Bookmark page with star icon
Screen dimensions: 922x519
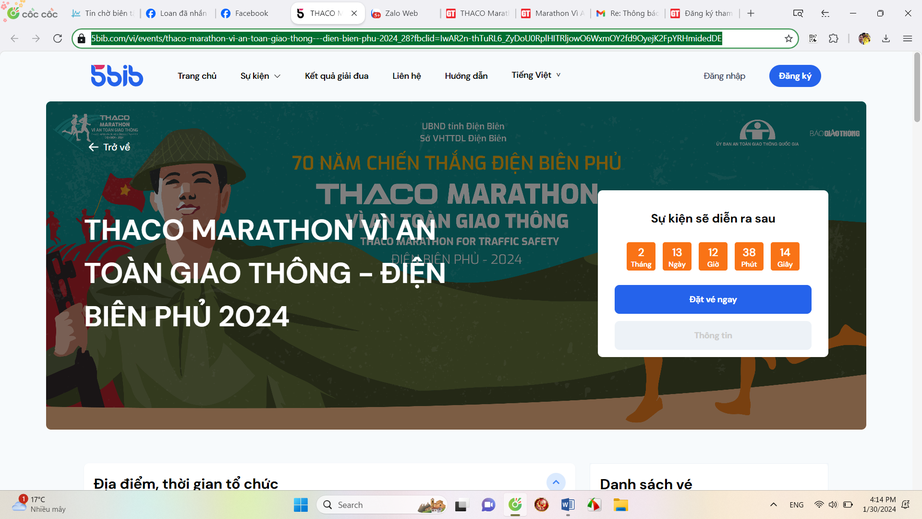pyautogui.click(x=789, y=38)
